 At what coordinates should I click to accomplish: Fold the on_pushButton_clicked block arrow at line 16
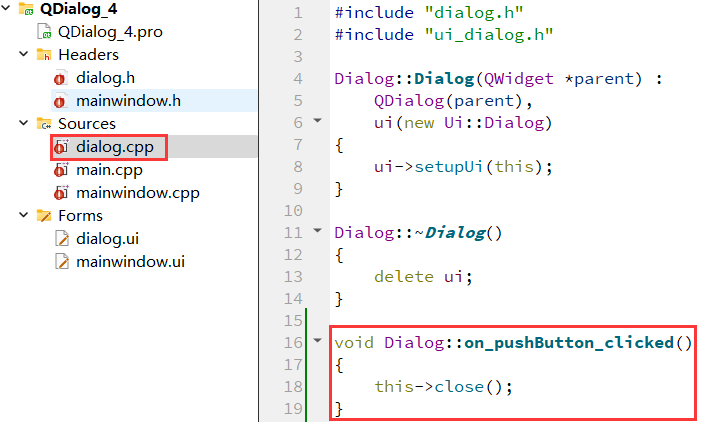point(317,341)
